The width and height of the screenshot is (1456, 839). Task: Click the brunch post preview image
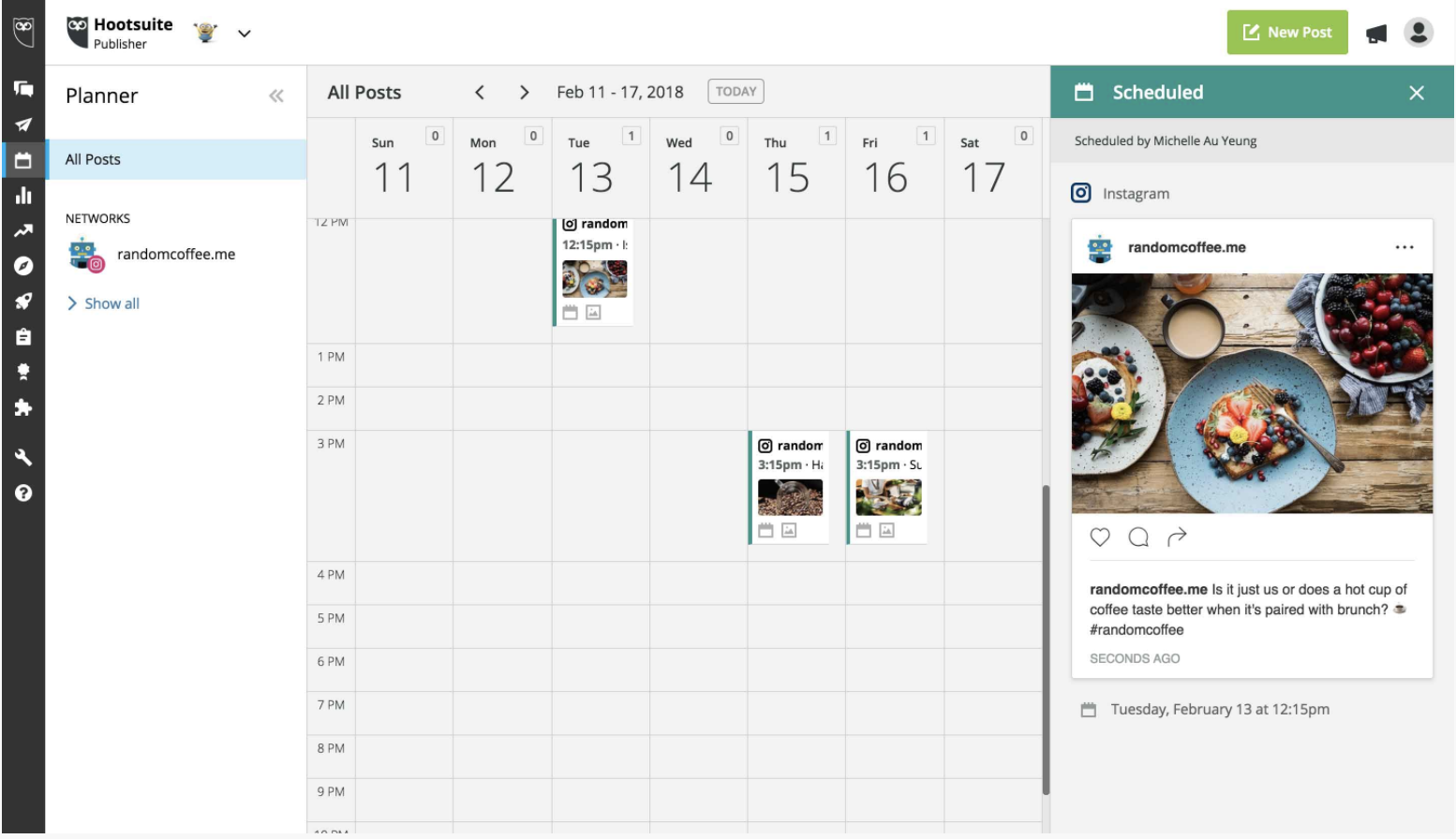(x=1253, y=393)
